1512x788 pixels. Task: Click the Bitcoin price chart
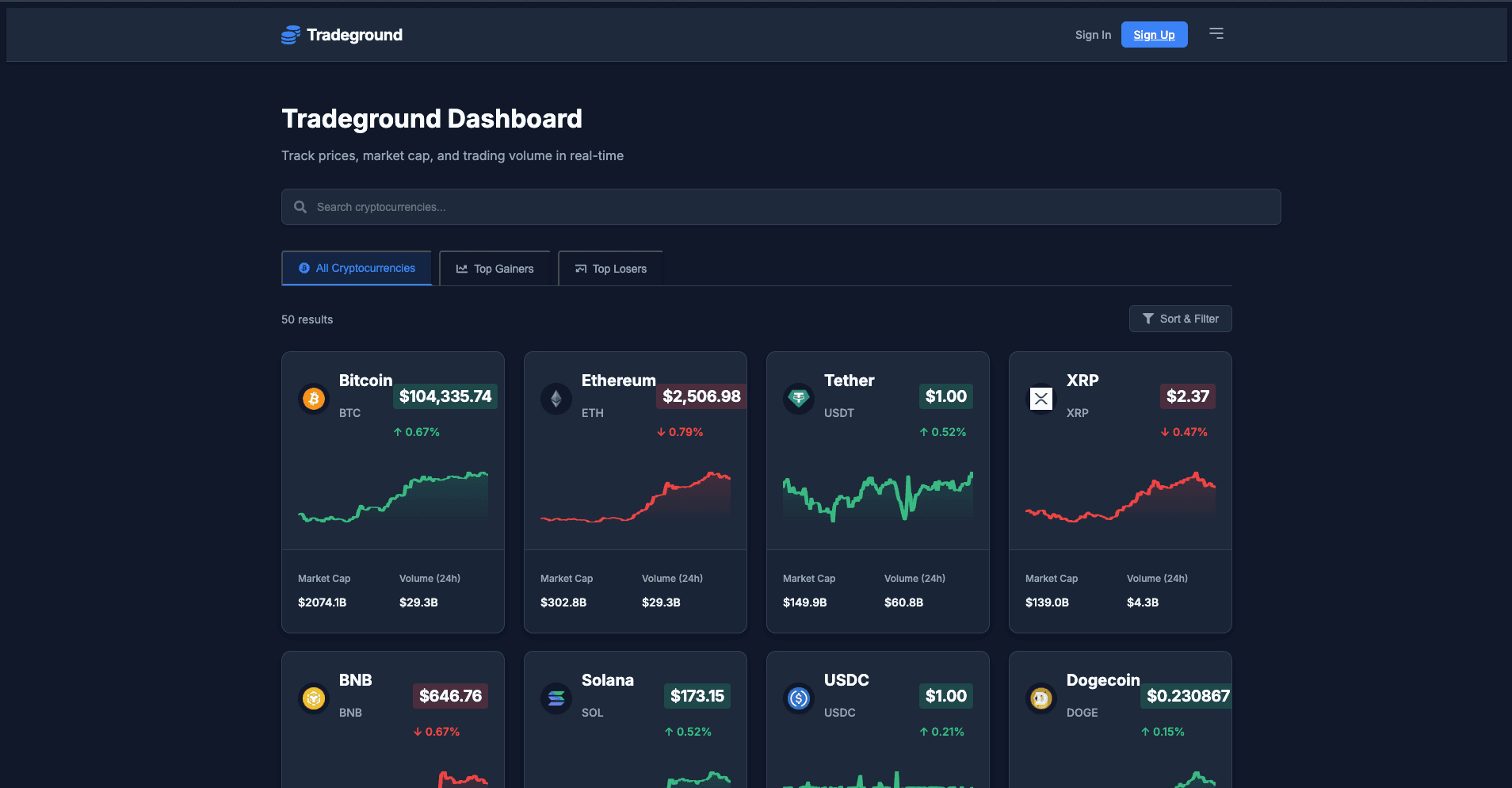pos(393,496)
